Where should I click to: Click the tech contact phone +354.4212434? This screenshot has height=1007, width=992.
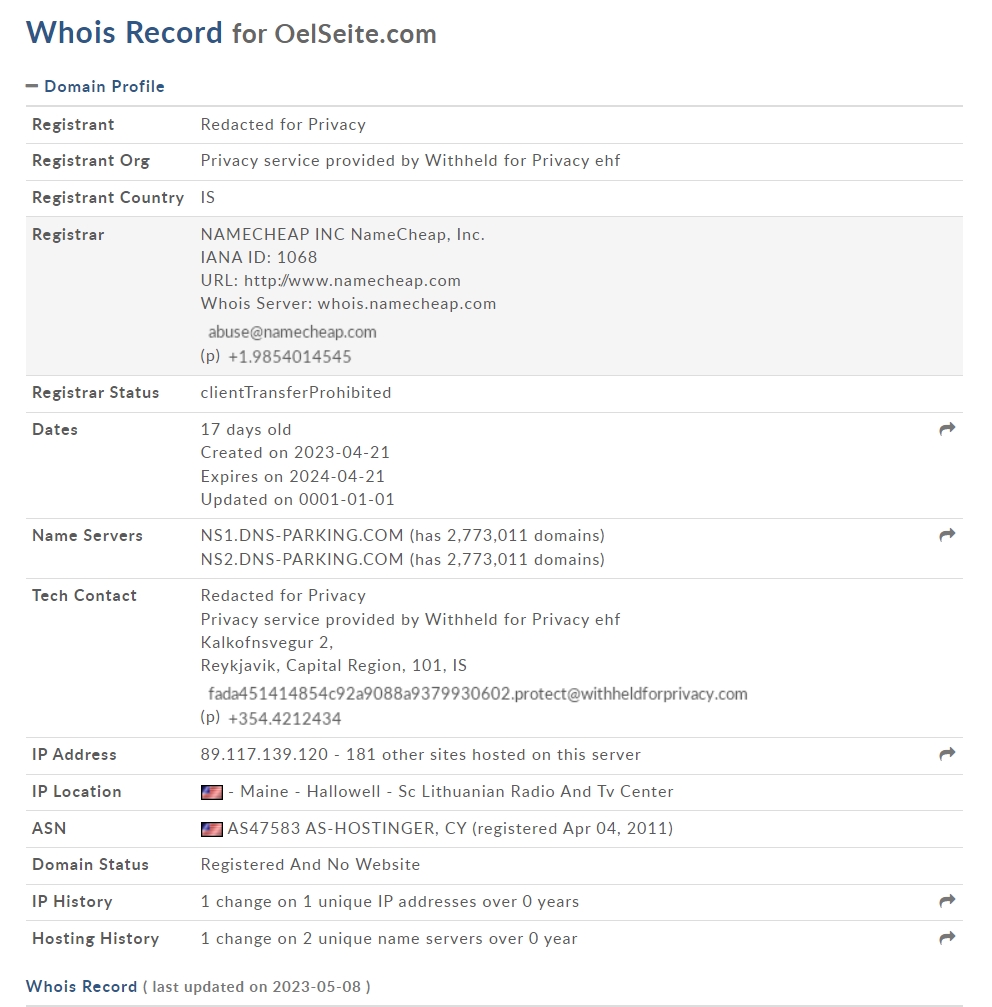[284, 719]
